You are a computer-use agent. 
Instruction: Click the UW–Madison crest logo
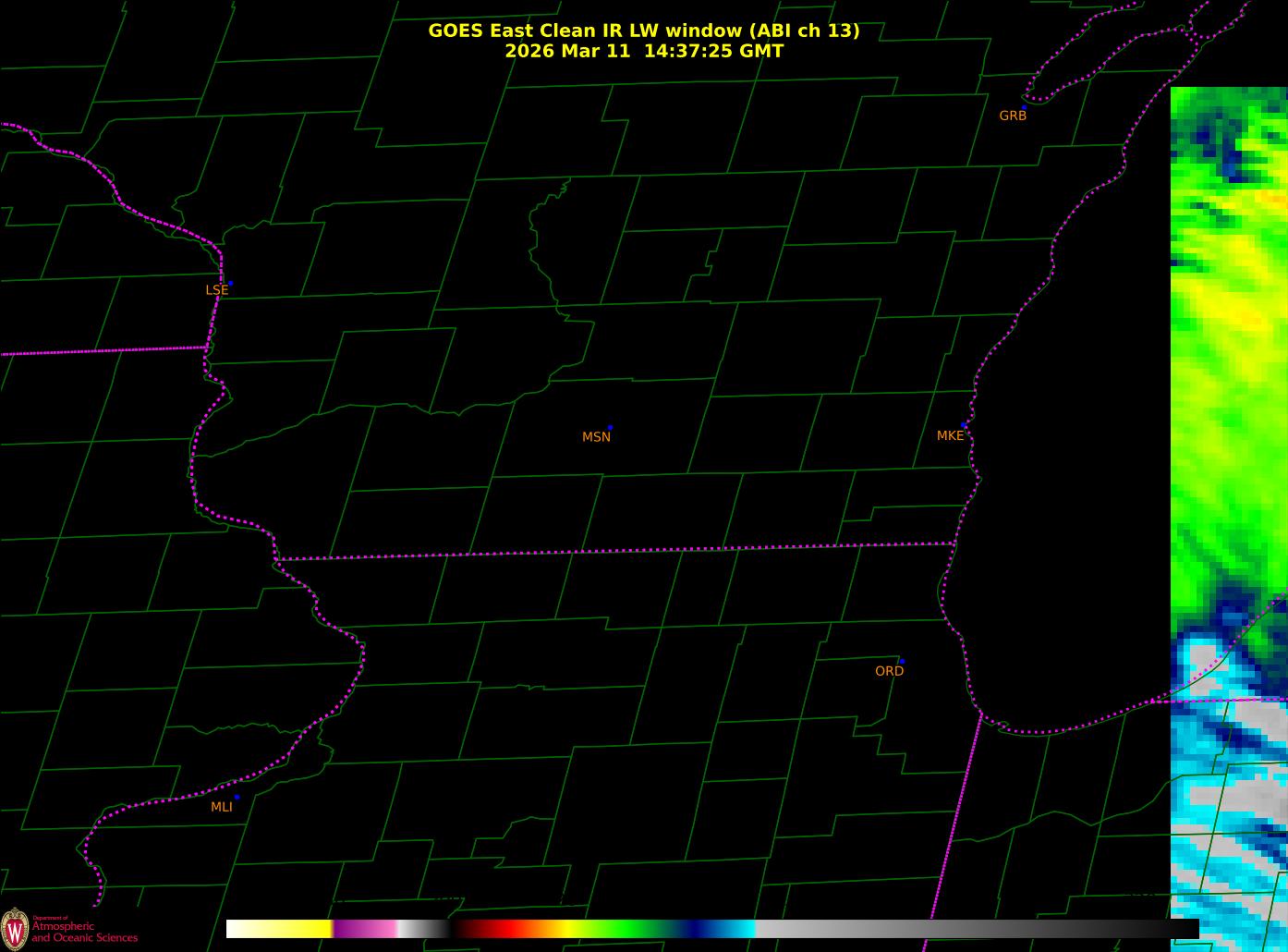click(x=15, y=928)
